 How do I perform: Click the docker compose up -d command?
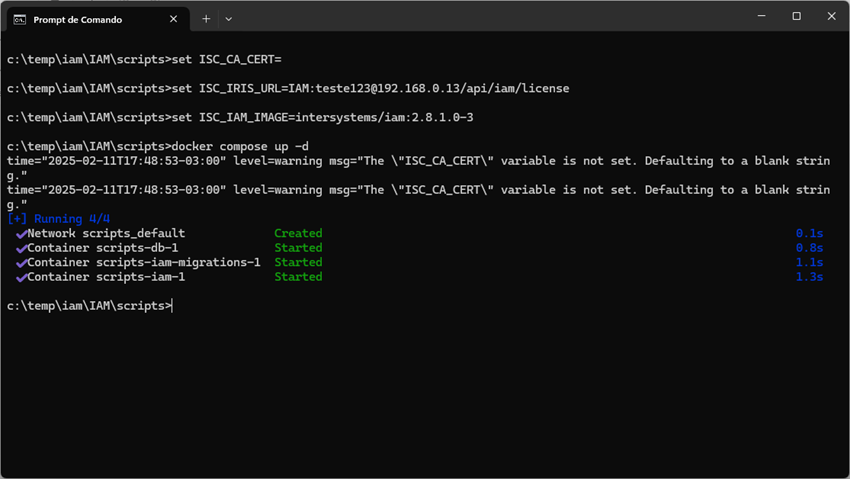tap(240, 147)
